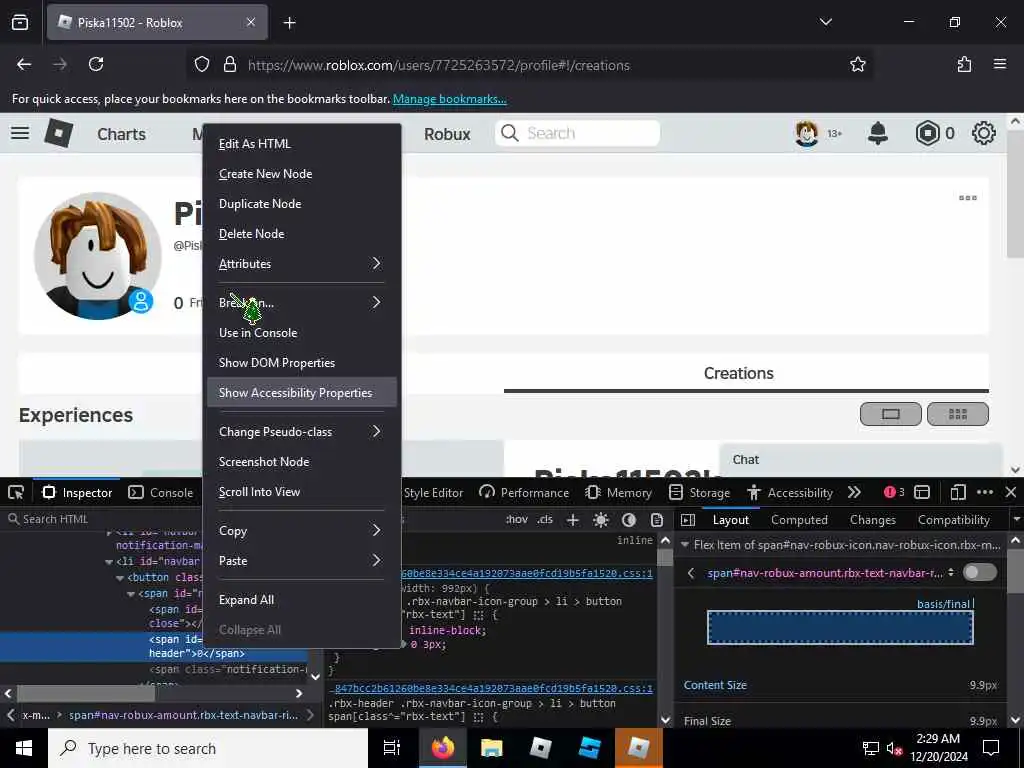Choose Create New Node
The image size is (1024, 768).
pos(301,174)
